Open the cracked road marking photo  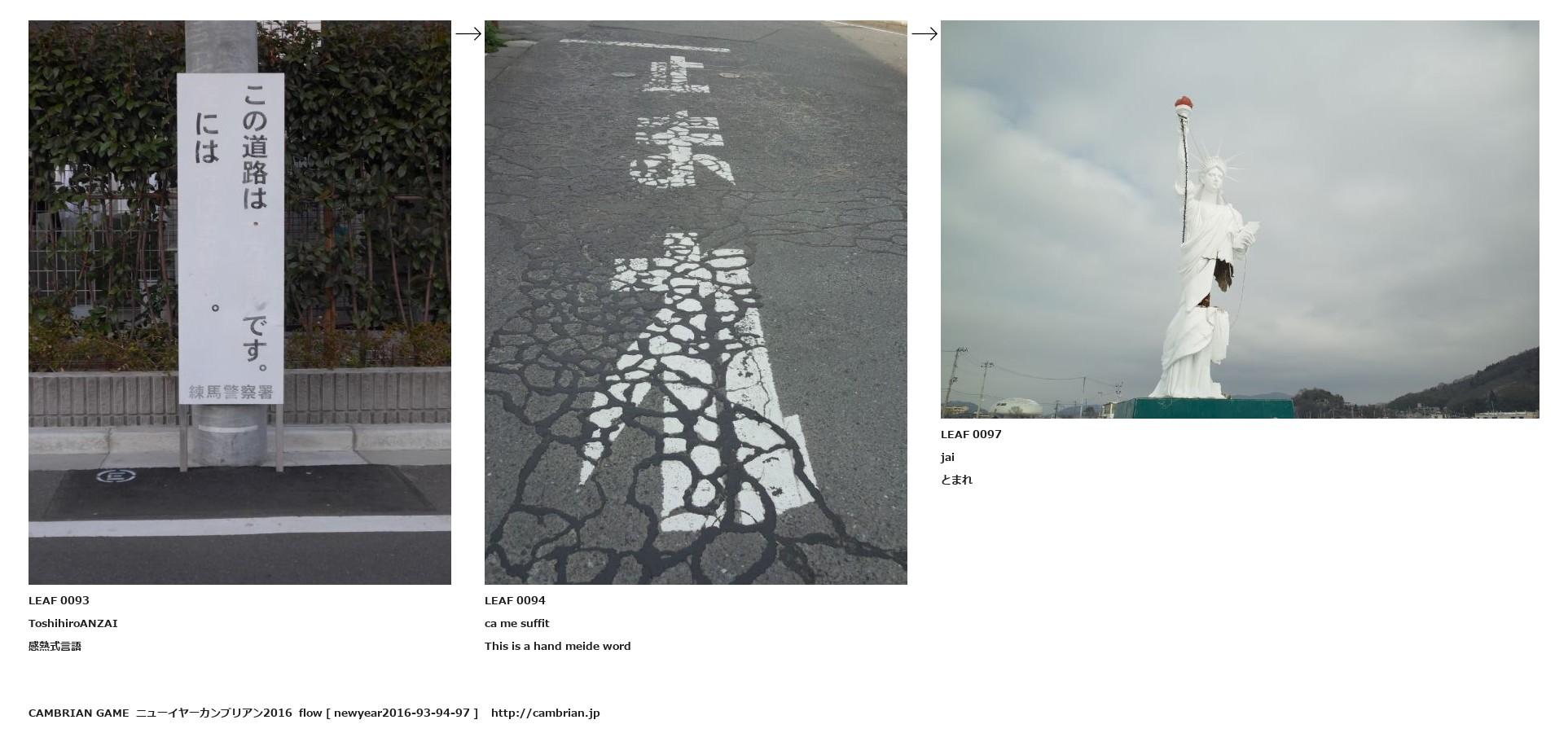pyautogui.click(x=696, y=302)
